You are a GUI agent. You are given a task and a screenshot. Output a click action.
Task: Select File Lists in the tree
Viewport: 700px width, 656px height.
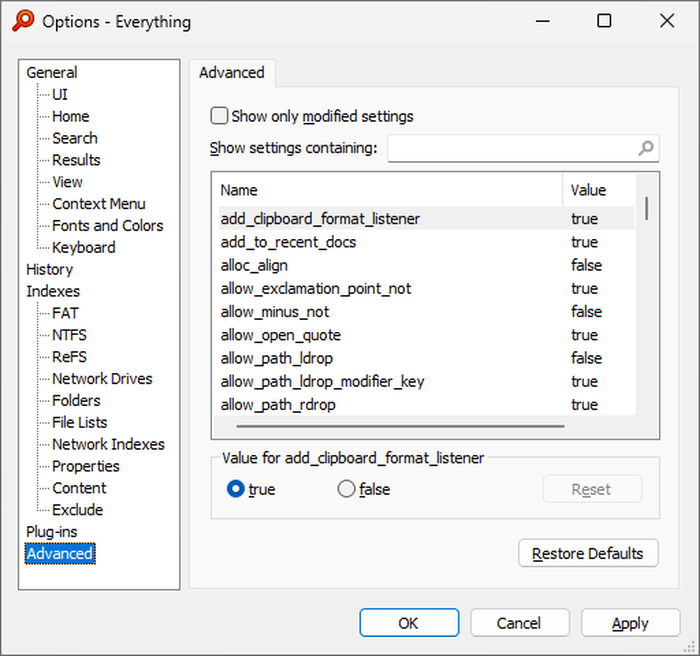80,422
